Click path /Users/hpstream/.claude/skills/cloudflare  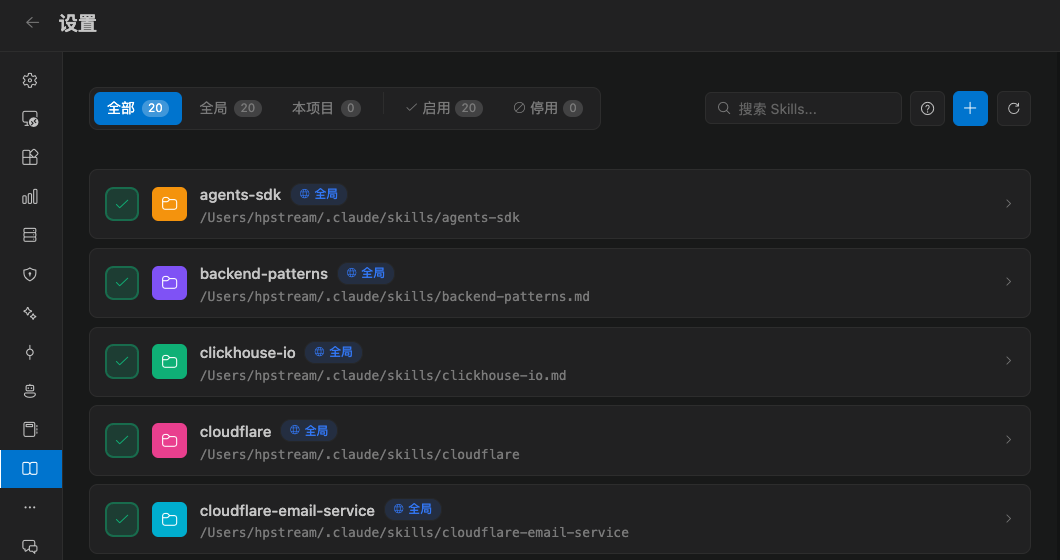coord(360,454)
